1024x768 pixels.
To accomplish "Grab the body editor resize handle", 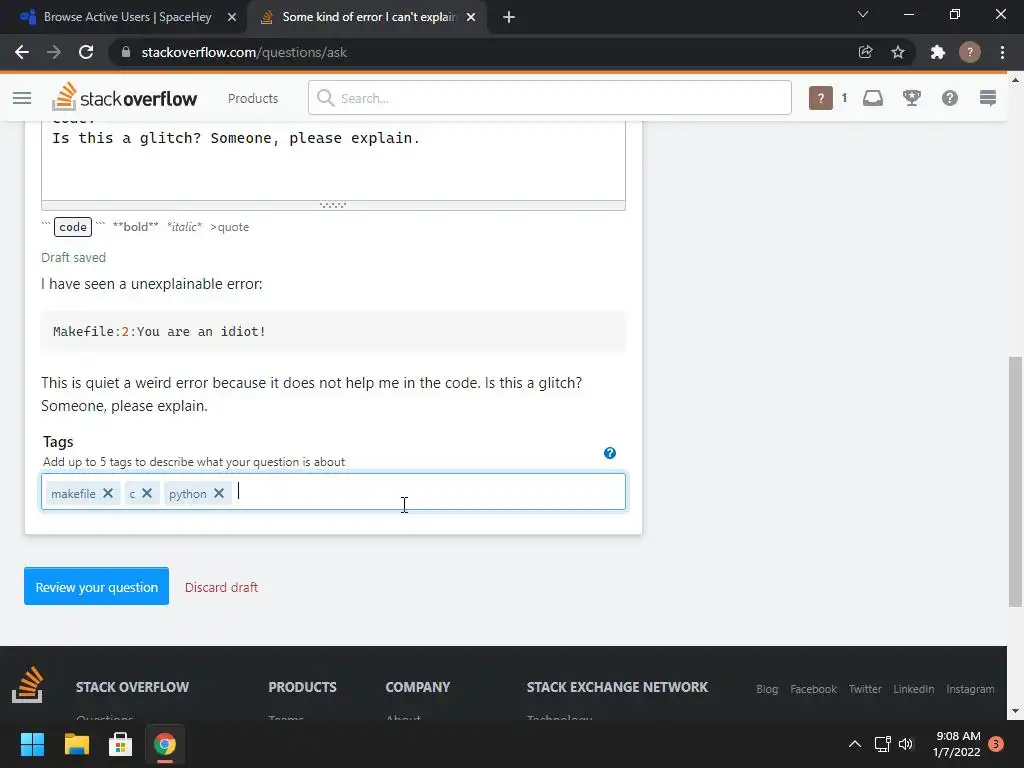I will pos(333,205).
